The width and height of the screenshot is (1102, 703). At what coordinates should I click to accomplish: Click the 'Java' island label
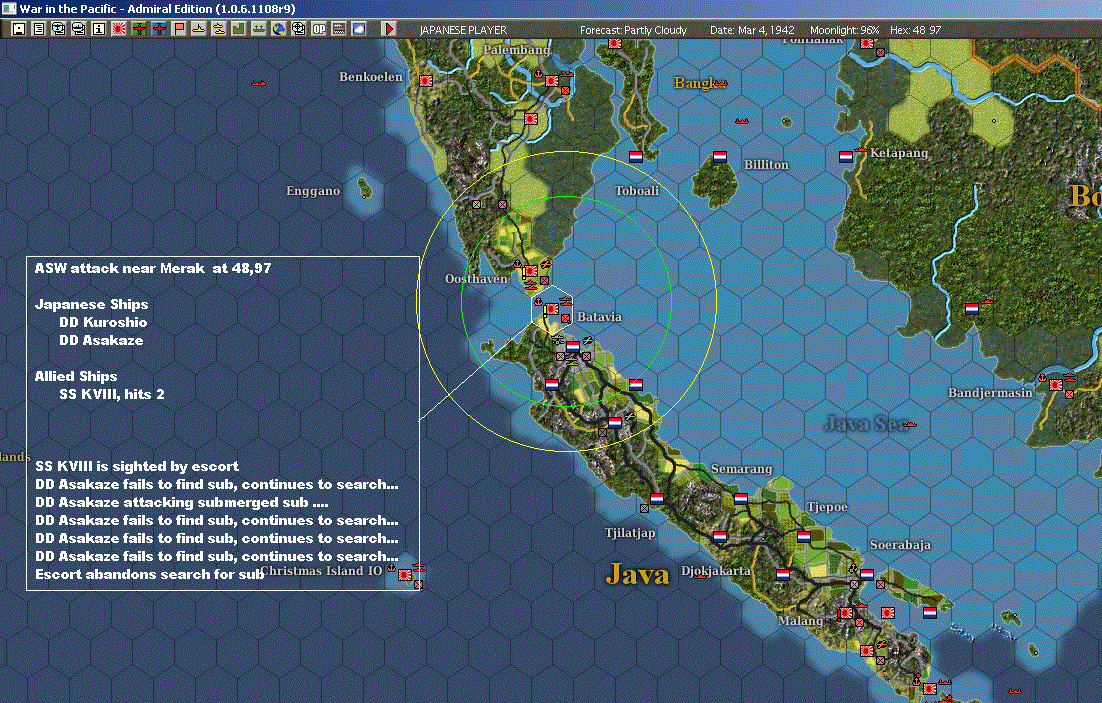(637, 574)
